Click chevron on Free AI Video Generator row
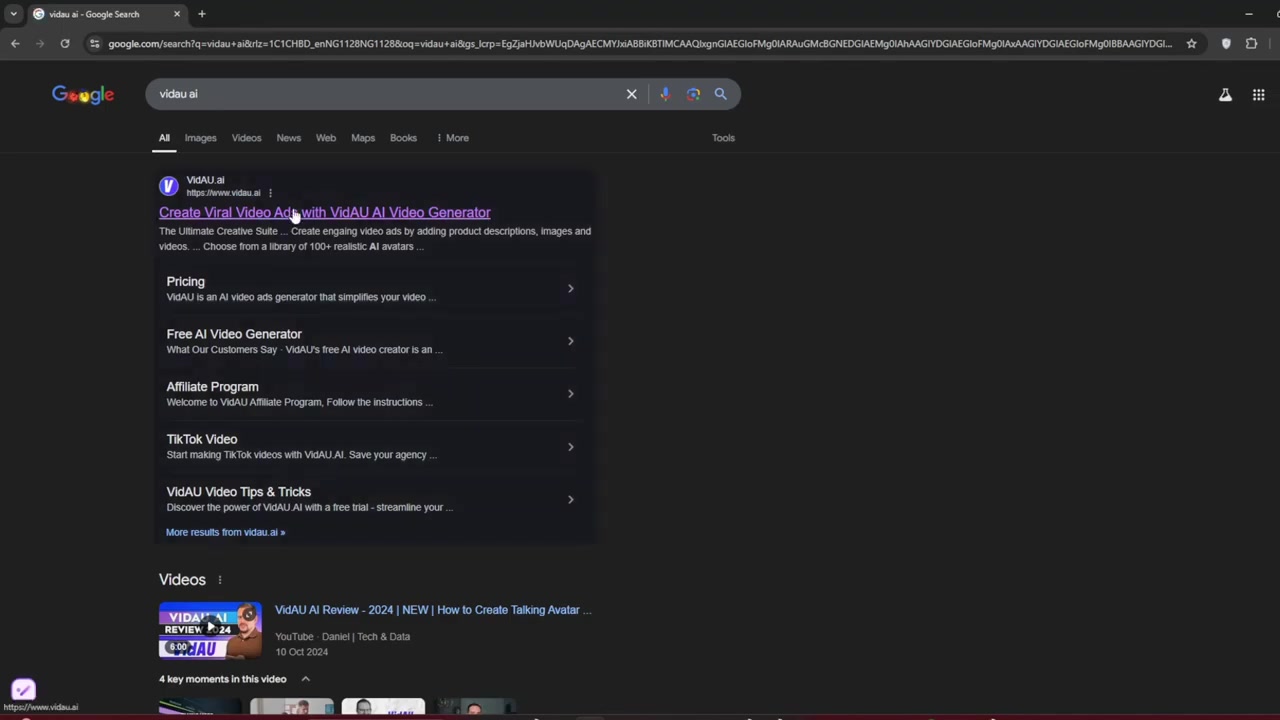Image resolution: width=1280 pixels, height=720 pixels. pos(570,341)
